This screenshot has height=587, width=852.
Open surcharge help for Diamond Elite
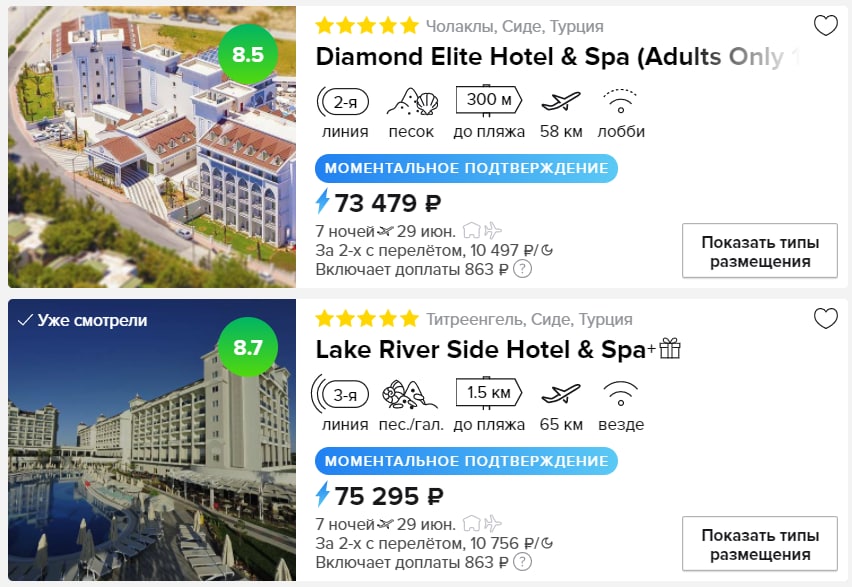[x=522, y=269]
